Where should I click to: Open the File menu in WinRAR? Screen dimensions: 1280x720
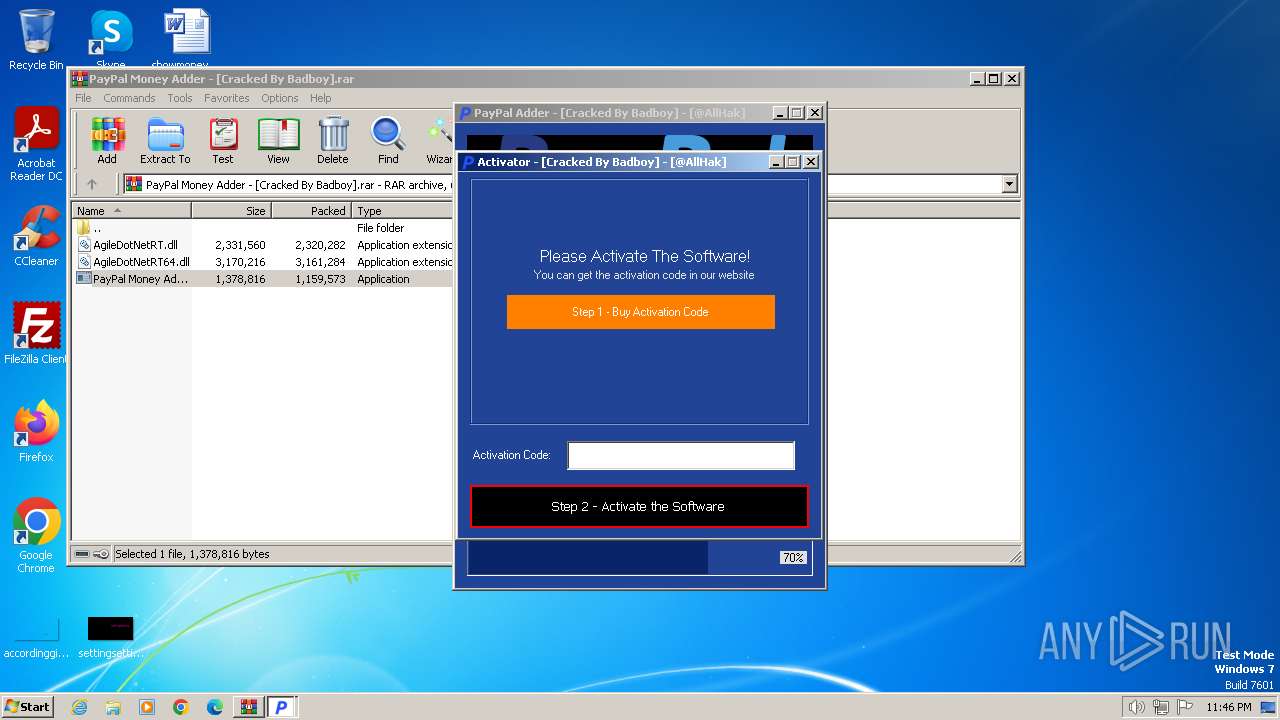point(83,98)
